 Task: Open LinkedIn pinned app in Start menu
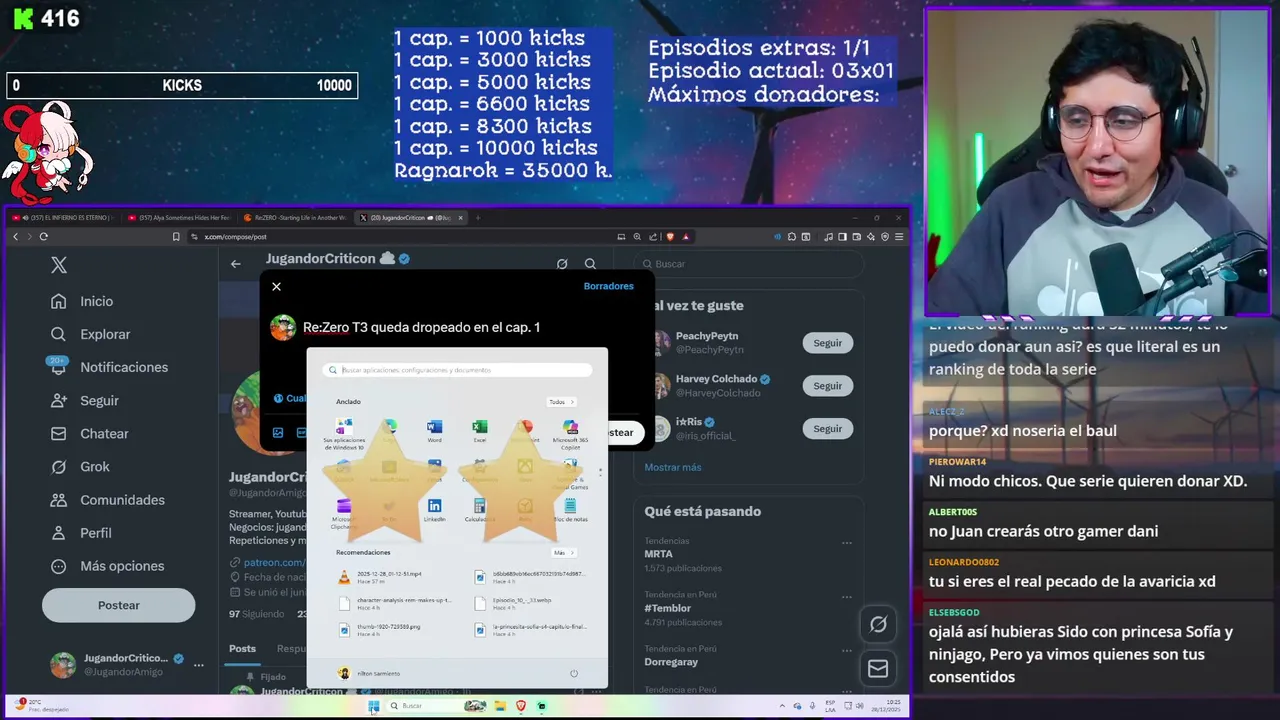[x=434, y=510]
